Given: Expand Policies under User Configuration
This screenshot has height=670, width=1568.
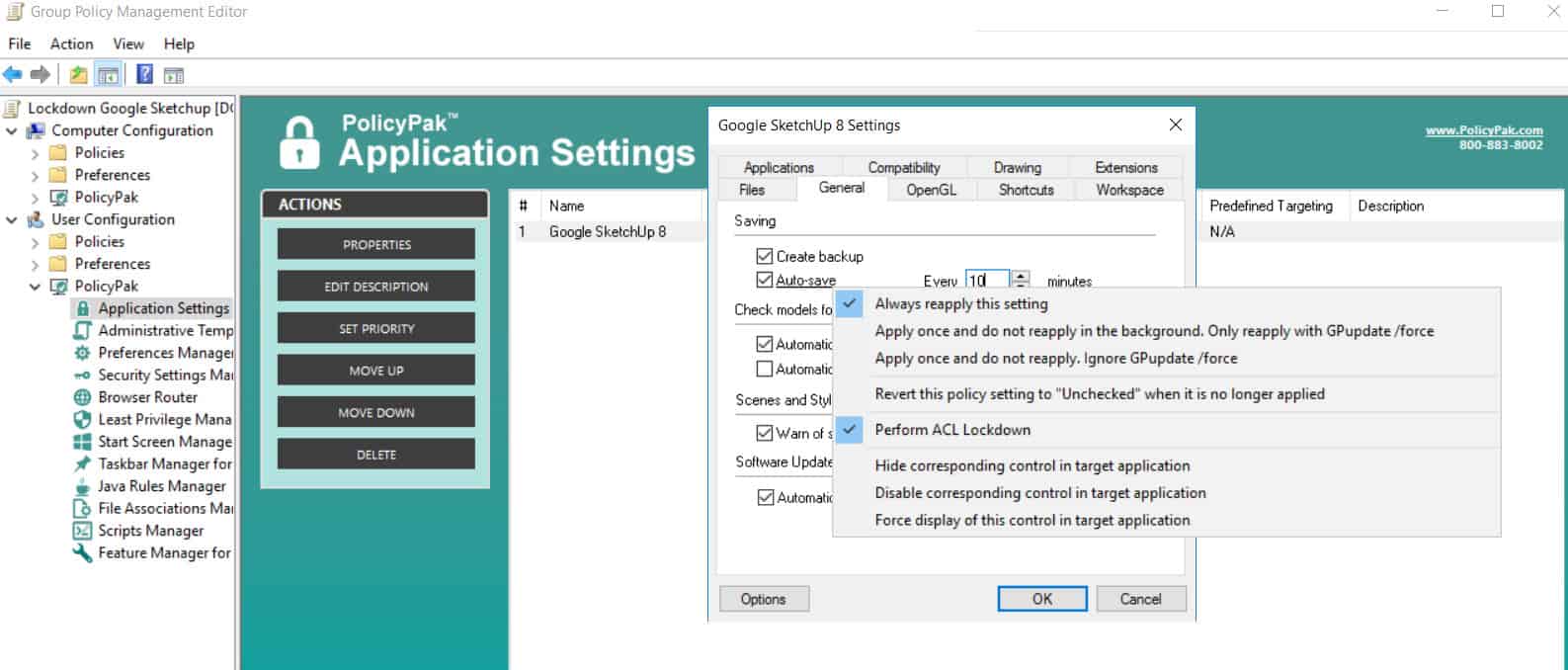Looking at the screenshot, I should pos(36,241).
